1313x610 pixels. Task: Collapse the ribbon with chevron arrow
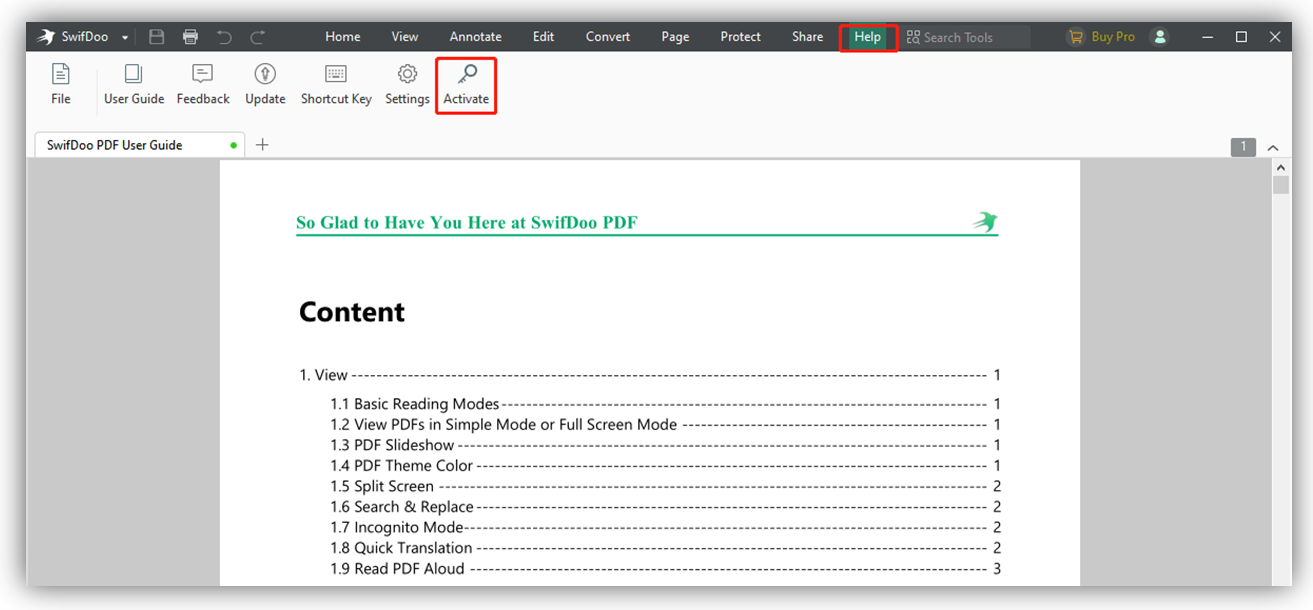[1273, 148]
